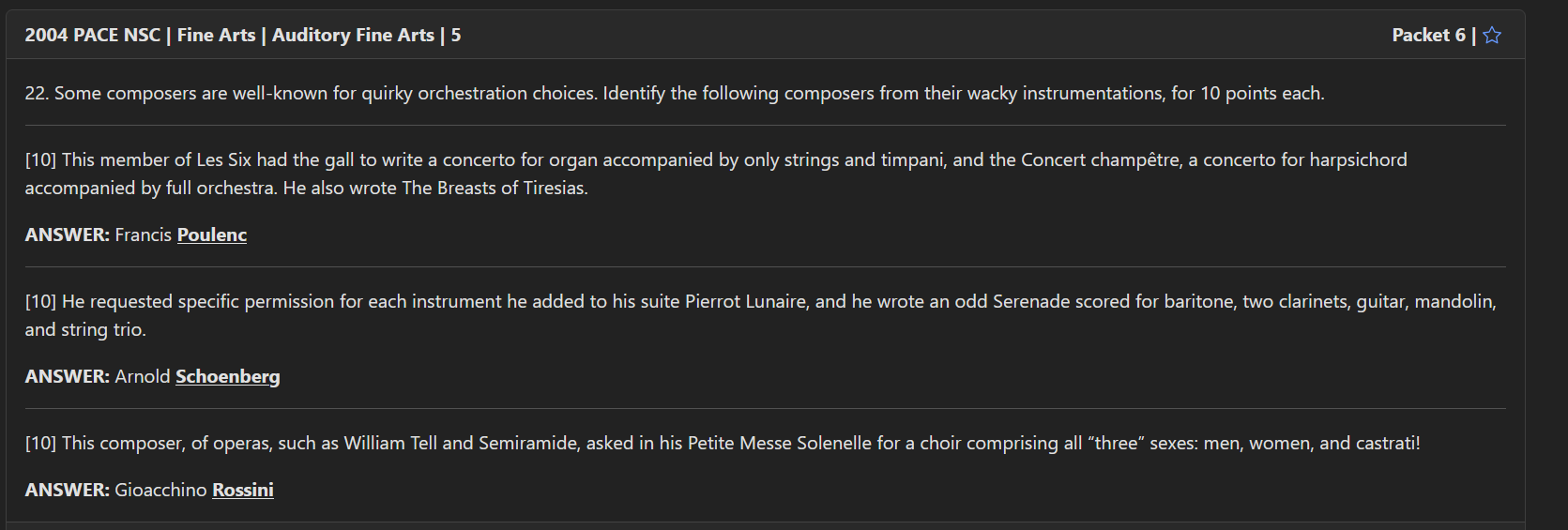Click the first name Arnold in answer

click(143, 376)
